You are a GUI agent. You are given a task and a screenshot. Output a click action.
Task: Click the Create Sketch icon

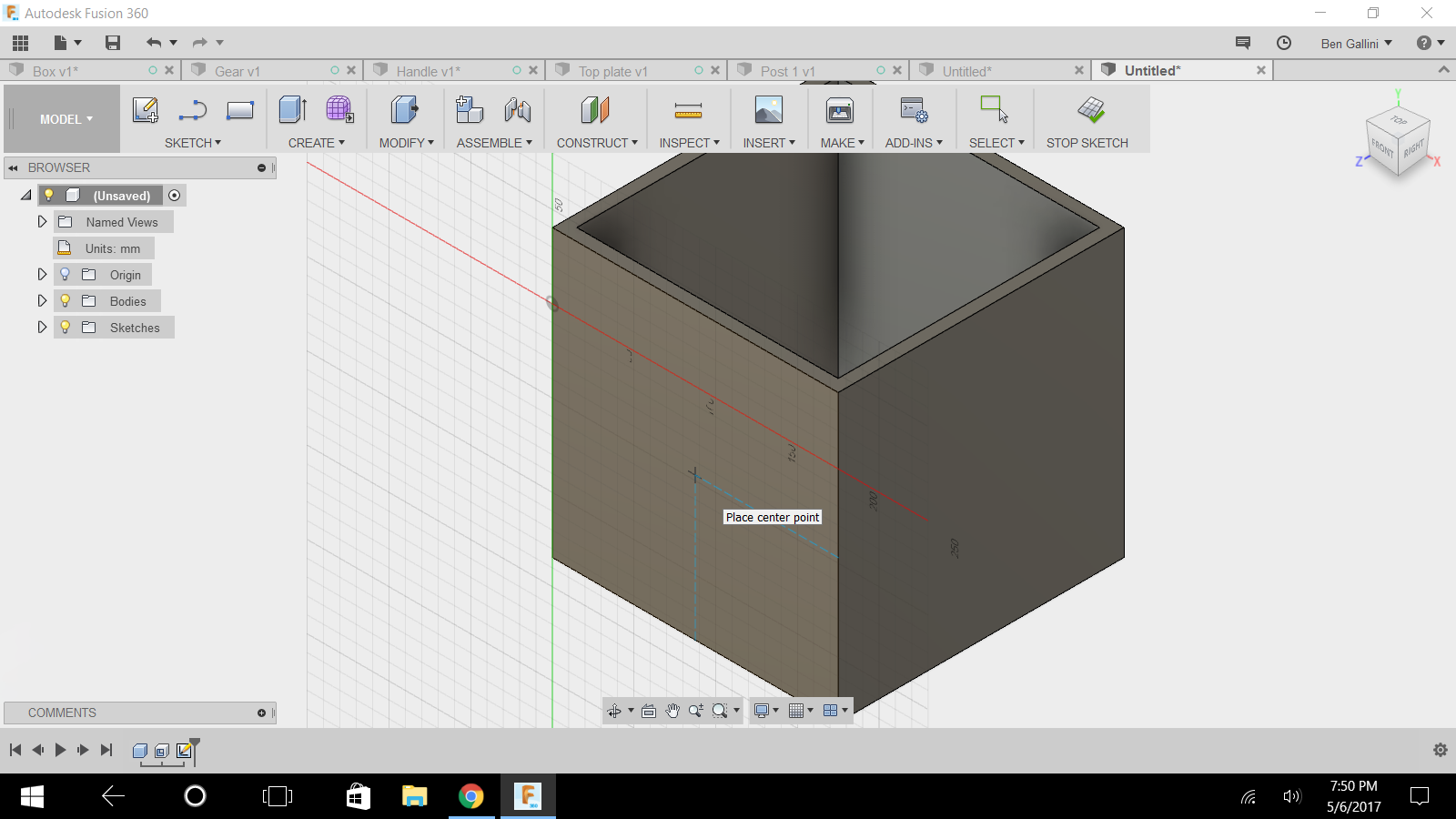coord(146,110)
